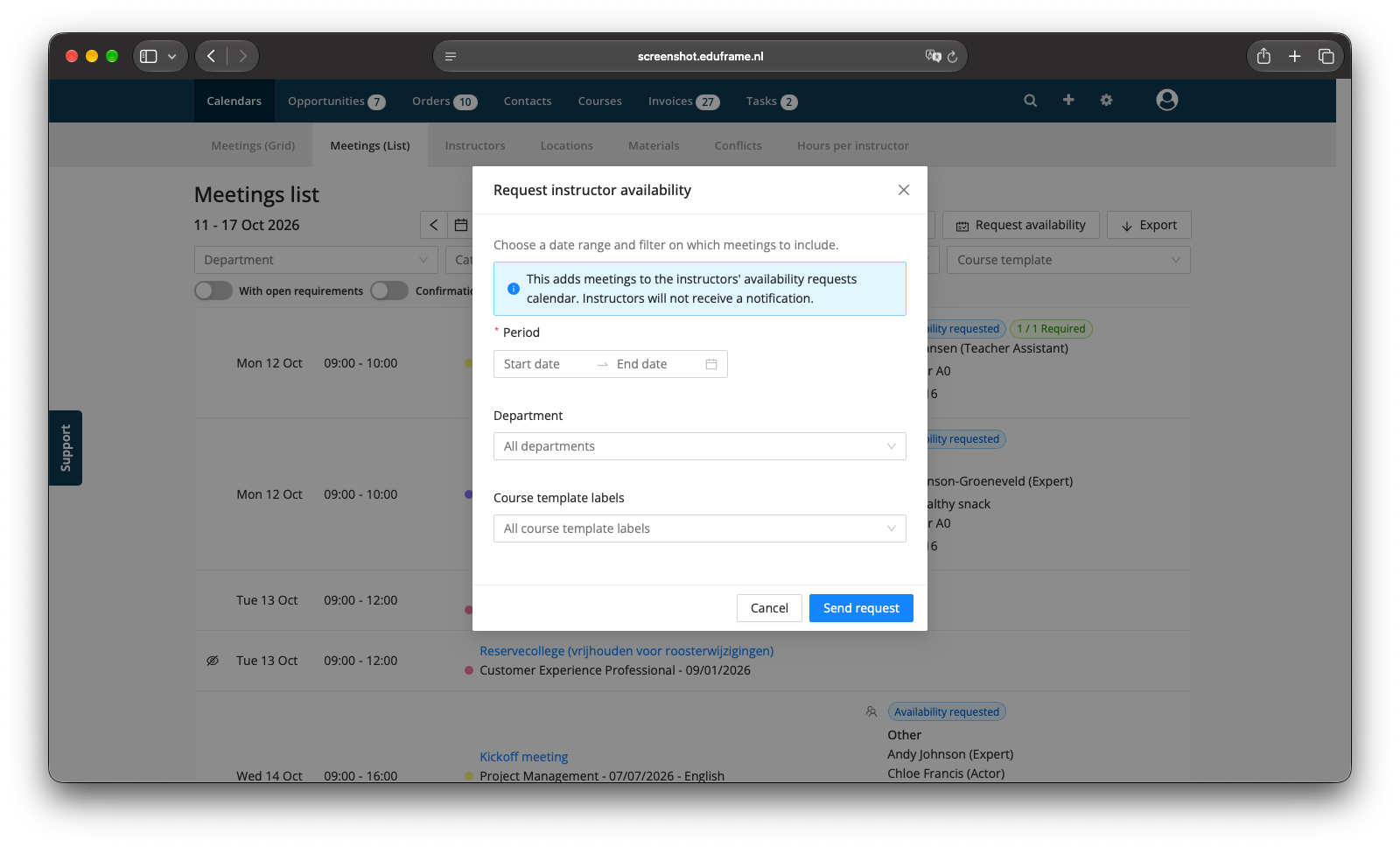Open Safari sidebar options chevron
1400x847 pixels.
pos(172,56)
